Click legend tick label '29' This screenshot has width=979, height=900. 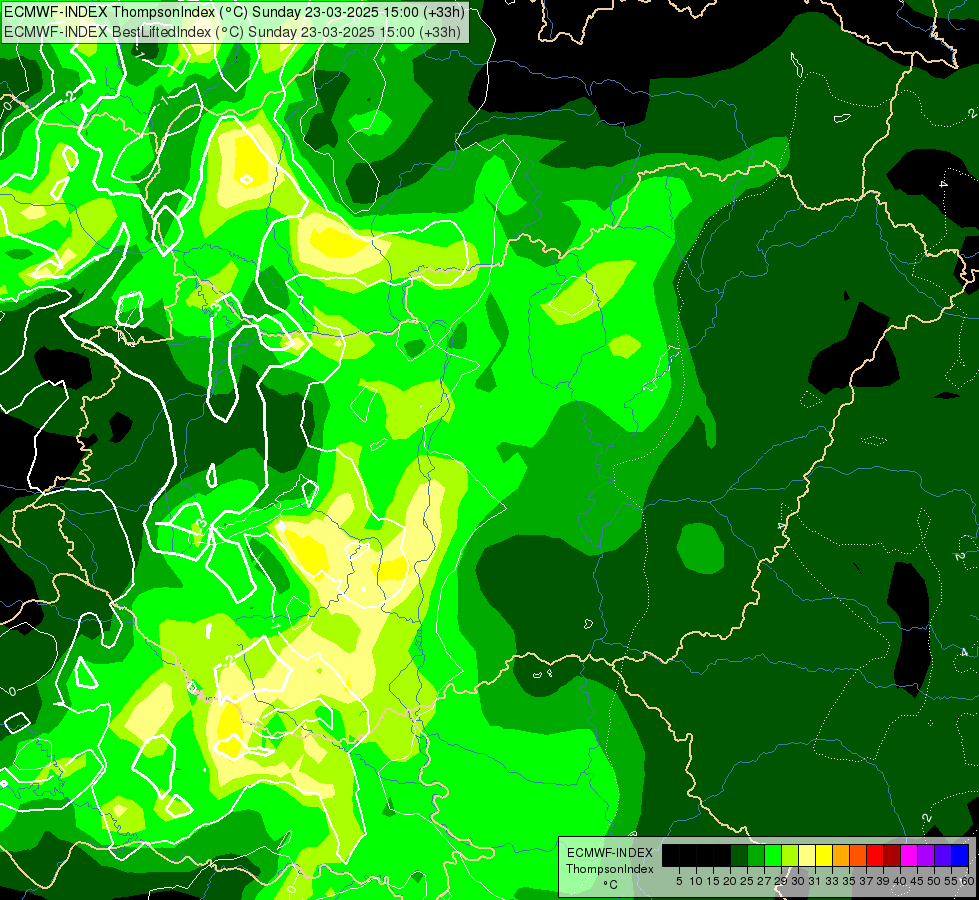782,881
